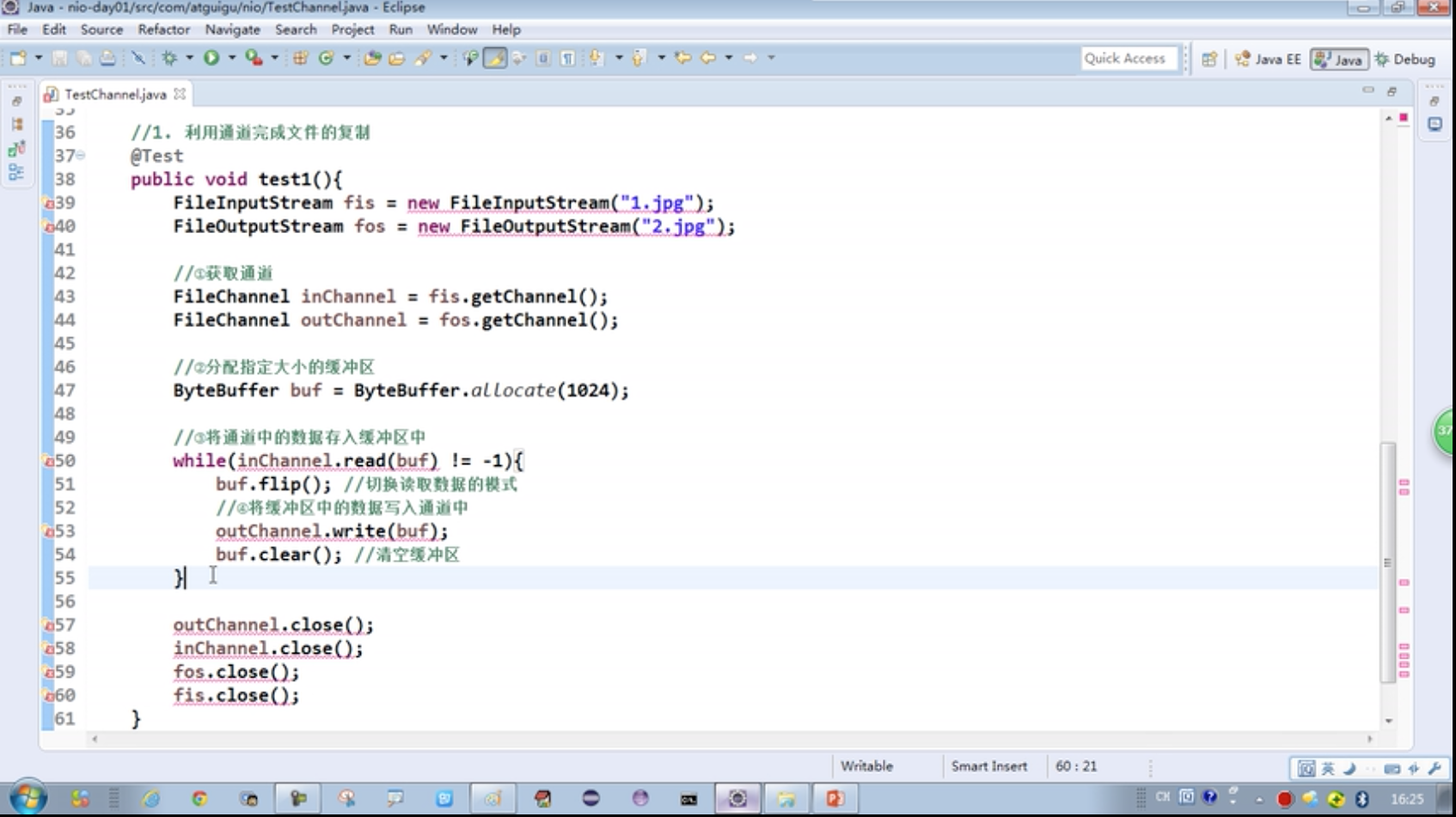Open the Run menu
1456x817 pixels.
401,29
